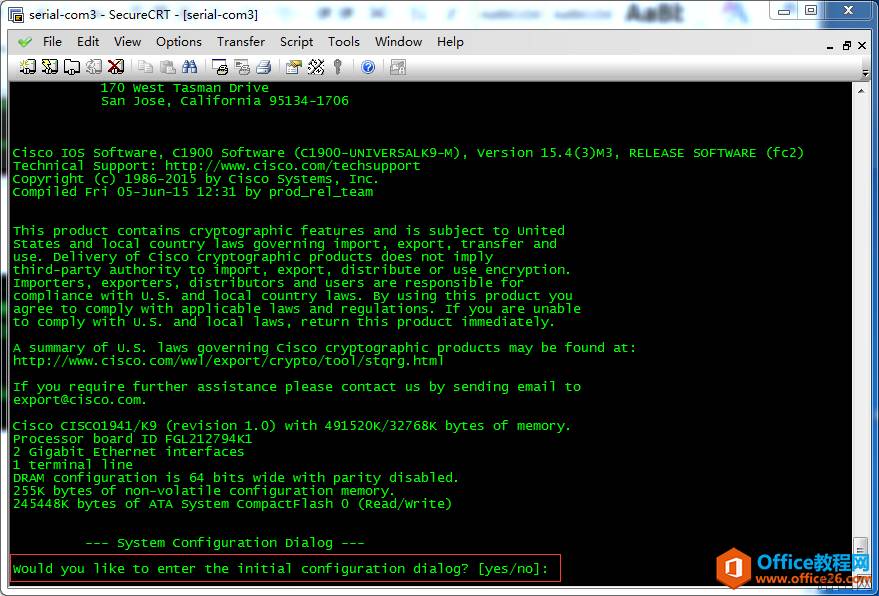Click the 'Copyright (c) 1986-2015' line

[196, 179]
